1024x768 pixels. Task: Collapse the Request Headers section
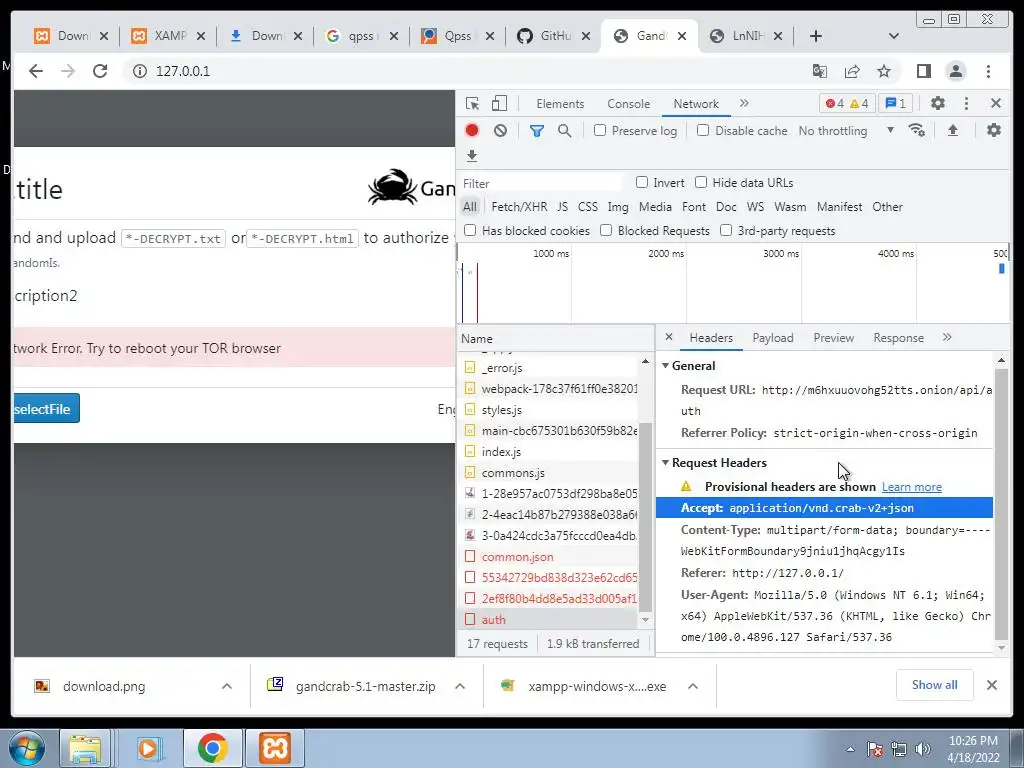665,462
